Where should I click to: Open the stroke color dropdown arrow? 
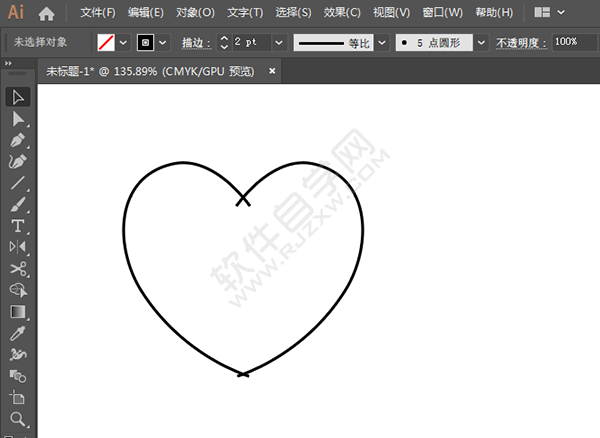point(163,42)
